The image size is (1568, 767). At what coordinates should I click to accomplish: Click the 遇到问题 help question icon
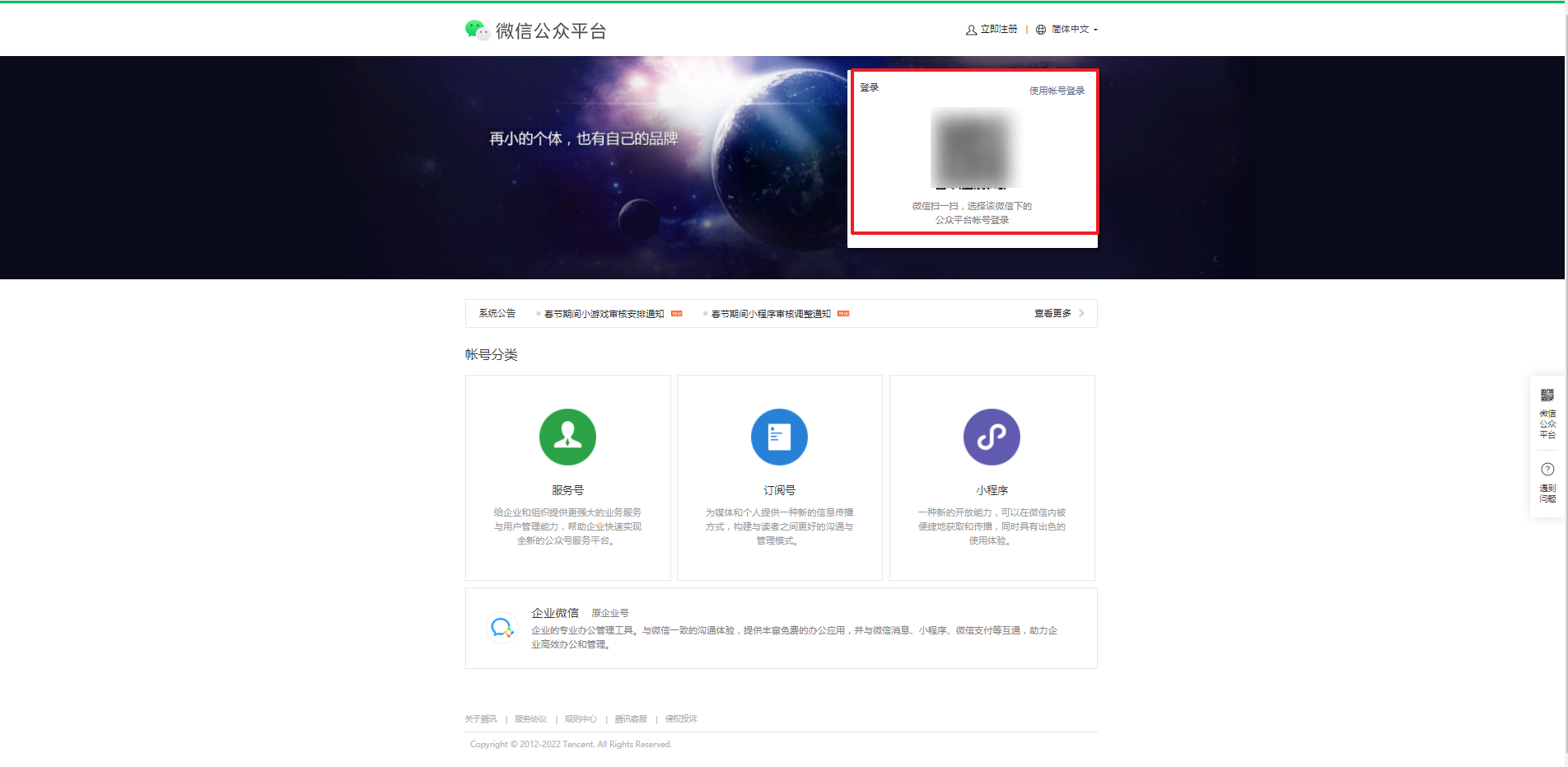(1547, 470)
